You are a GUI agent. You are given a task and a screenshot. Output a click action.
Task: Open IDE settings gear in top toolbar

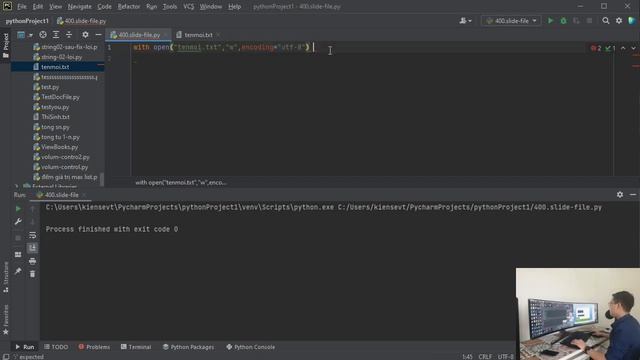point(619,20)
